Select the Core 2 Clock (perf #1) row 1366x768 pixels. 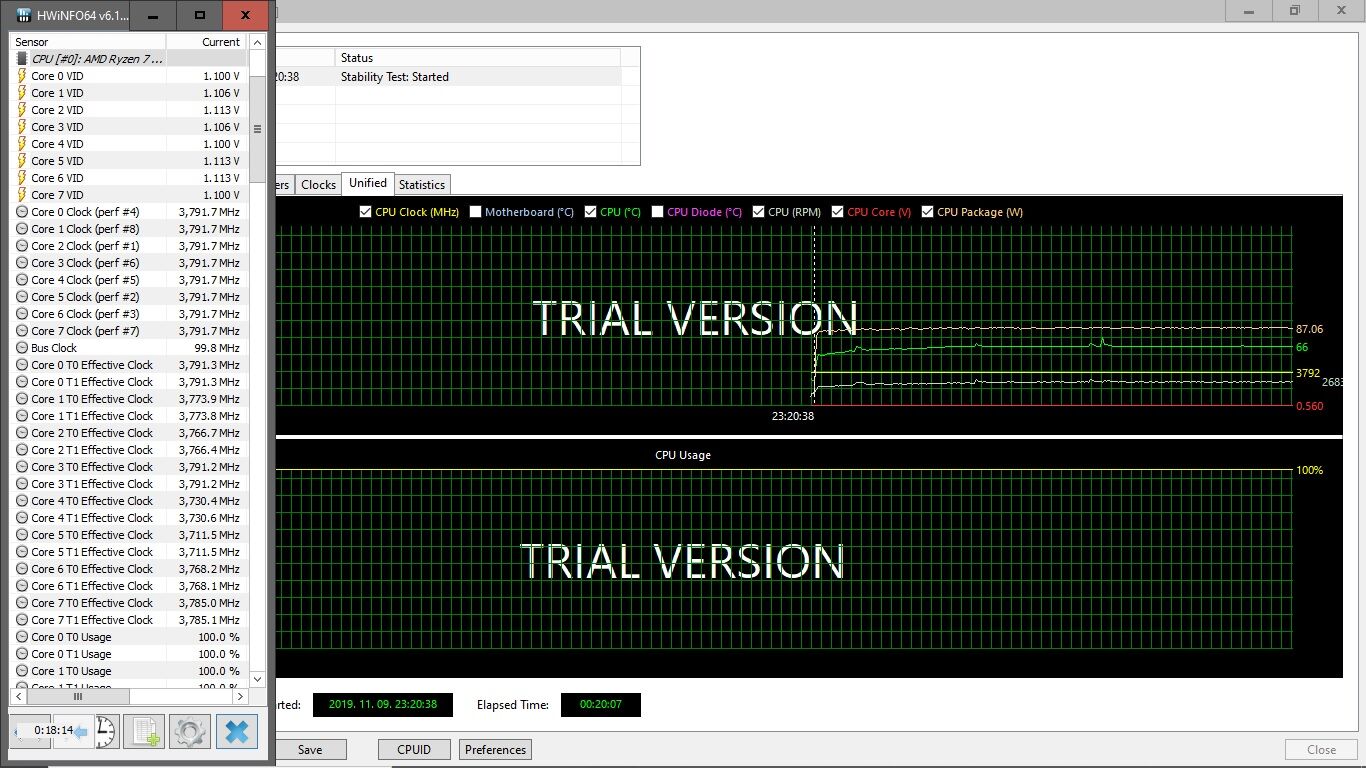click(x=128, y=246)
